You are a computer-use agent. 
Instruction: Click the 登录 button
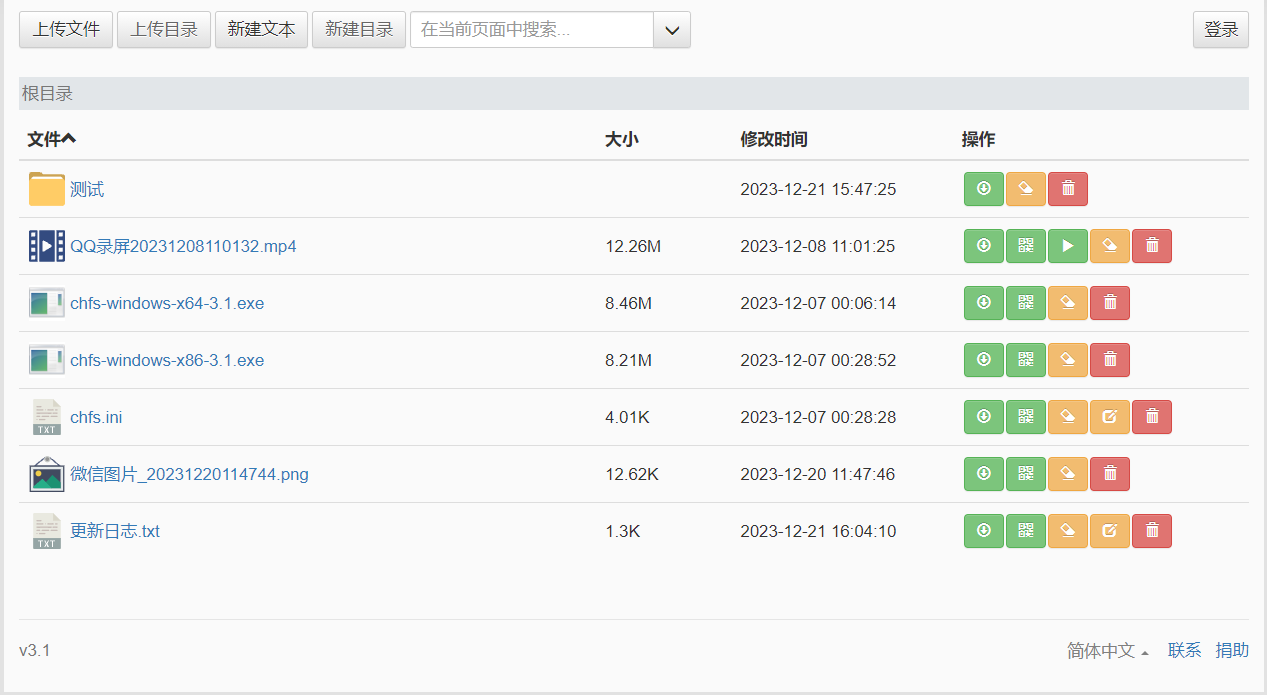tap(1221, 30)
